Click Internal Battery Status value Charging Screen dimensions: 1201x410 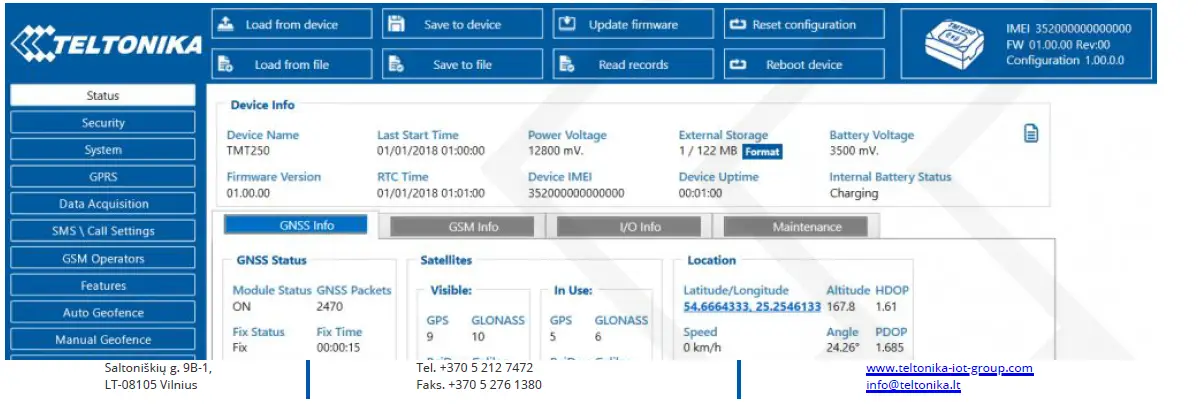[x=854, y=193]
